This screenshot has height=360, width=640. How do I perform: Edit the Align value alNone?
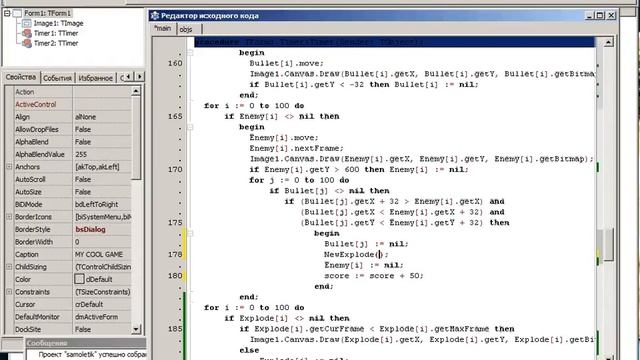point(102,117)
